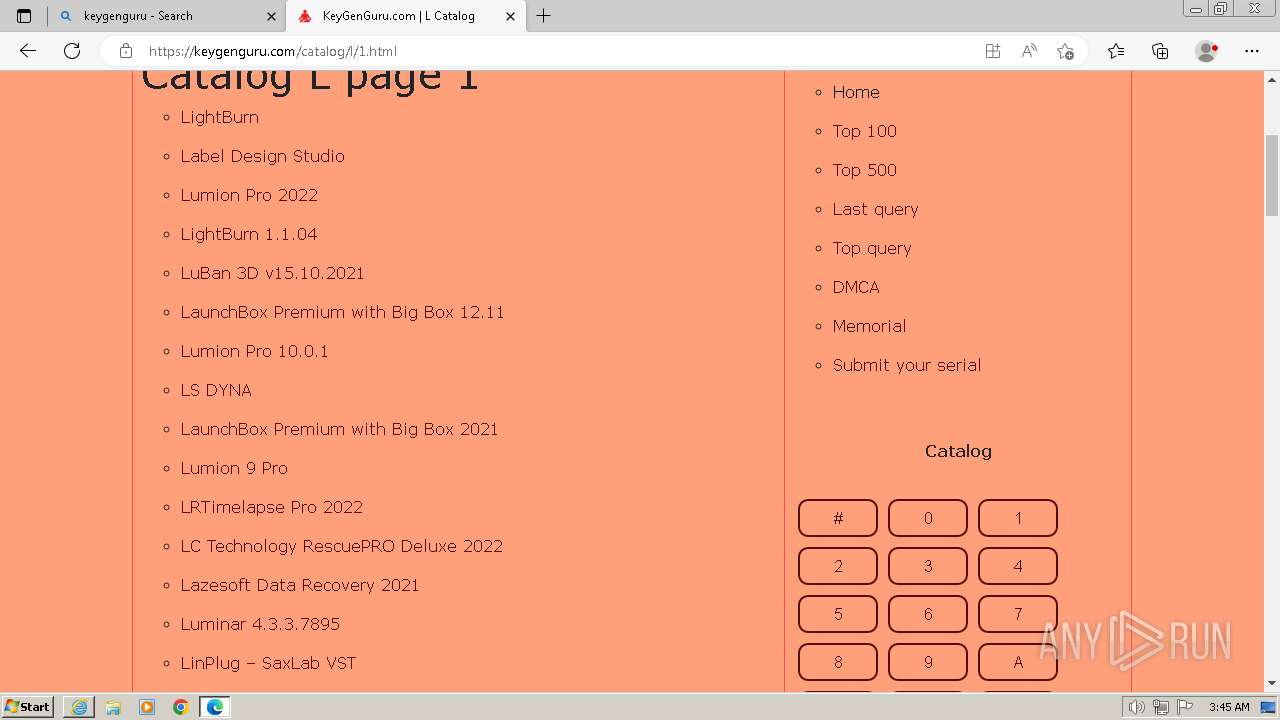
Task: Select catalog button 5
Action: point(838,614)
